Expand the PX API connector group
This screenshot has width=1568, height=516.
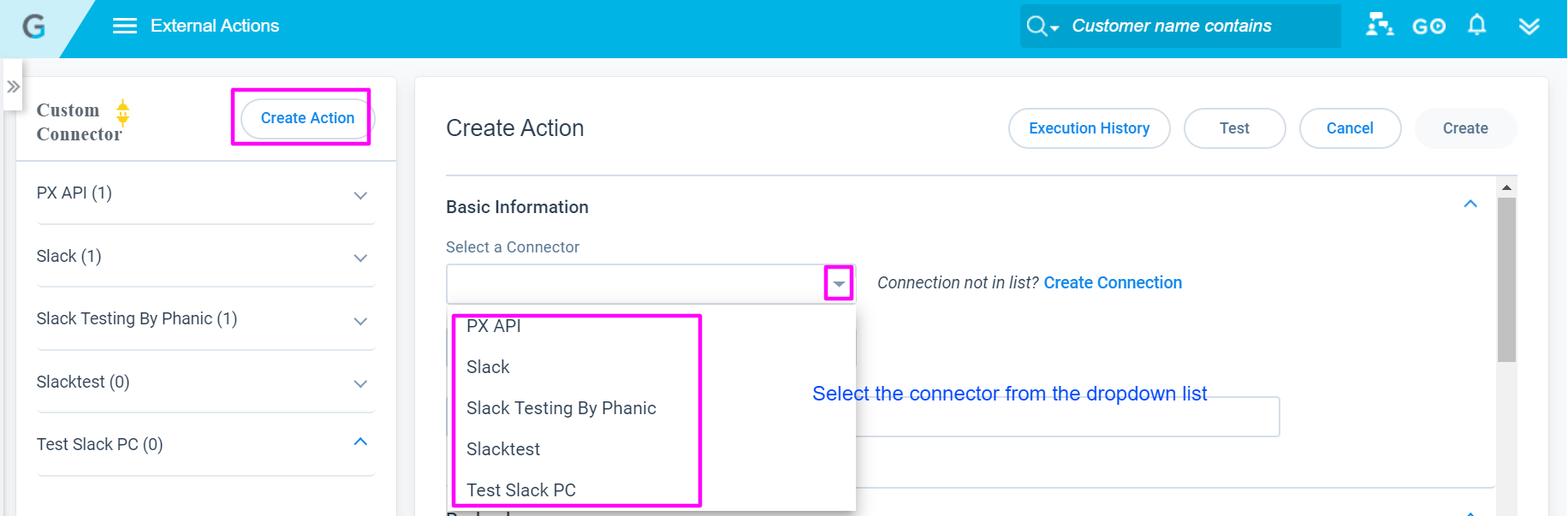[360, 196]
